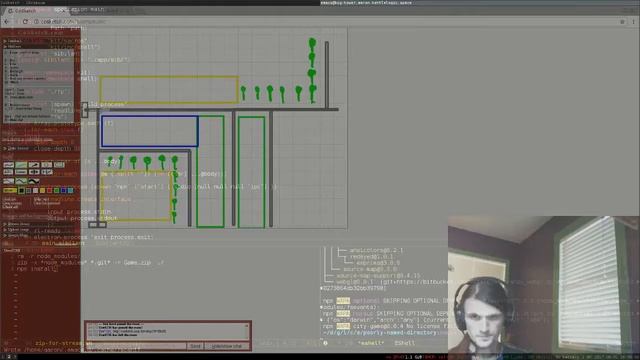Select the fifth tool icon in the top tool row
The width and height of the screenshot is (640, 360).
tap(59, 165)
